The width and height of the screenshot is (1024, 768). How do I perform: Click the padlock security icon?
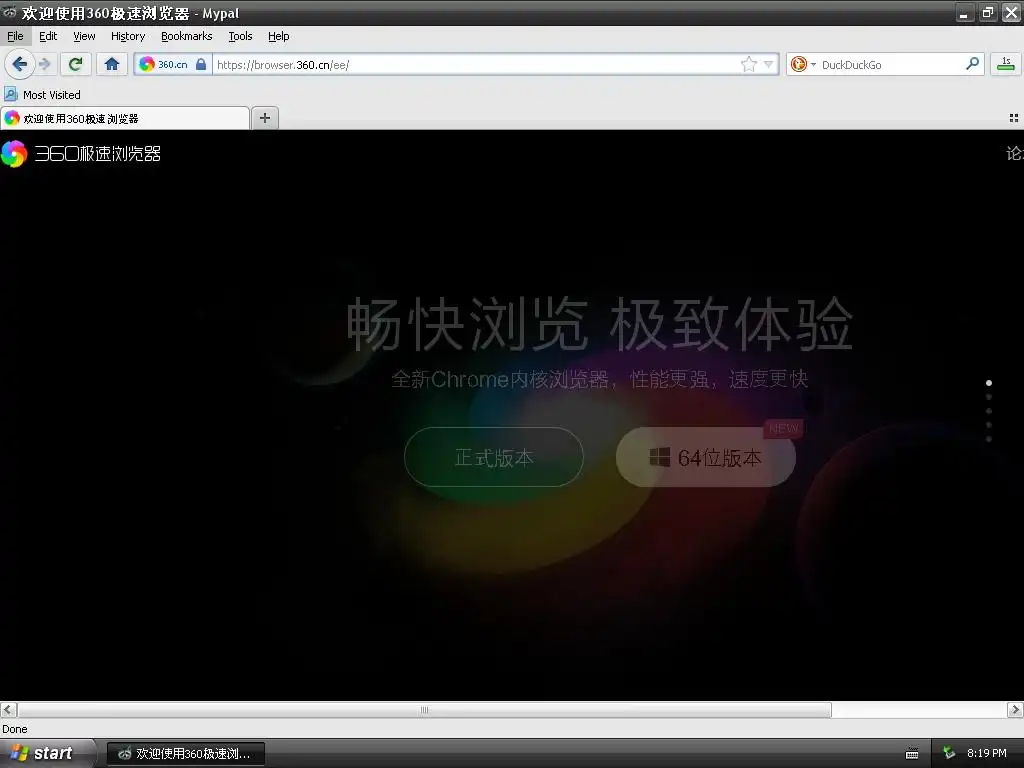point(201,64)
